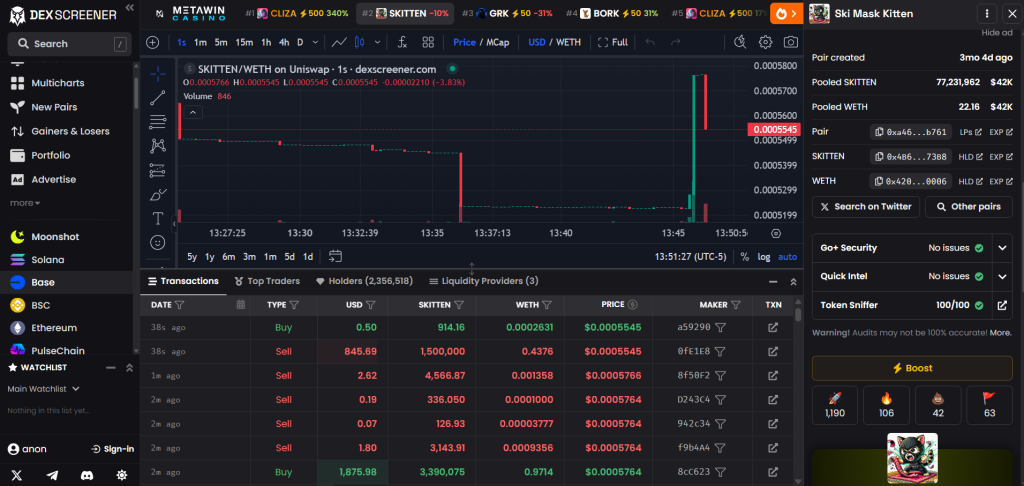Expand the Quick Intel details
This screenshot has height=486, width=1024.
pyautogui.click(x=1002, y=276)
